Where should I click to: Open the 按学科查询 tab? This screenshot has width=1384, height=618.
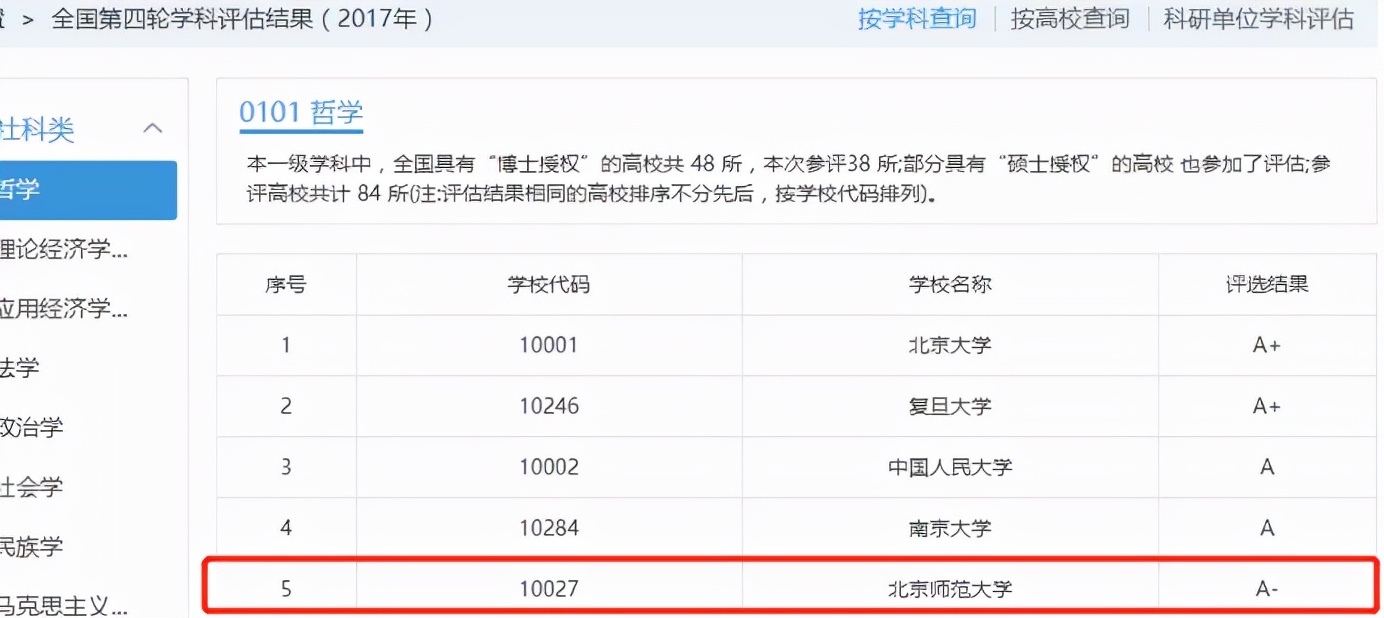[916, 17]
